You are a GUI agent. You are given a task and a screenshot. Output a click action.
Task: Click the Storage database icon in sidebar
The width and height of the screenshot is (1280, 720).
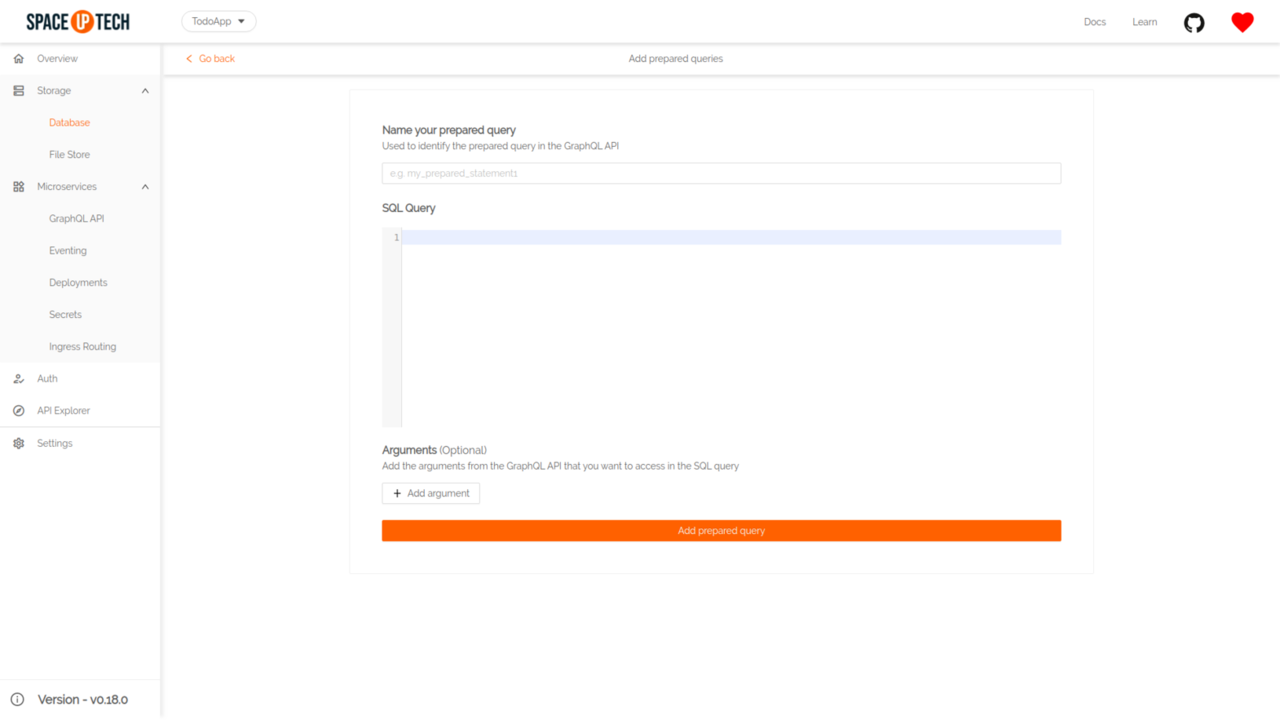click(x=17, y=90)
